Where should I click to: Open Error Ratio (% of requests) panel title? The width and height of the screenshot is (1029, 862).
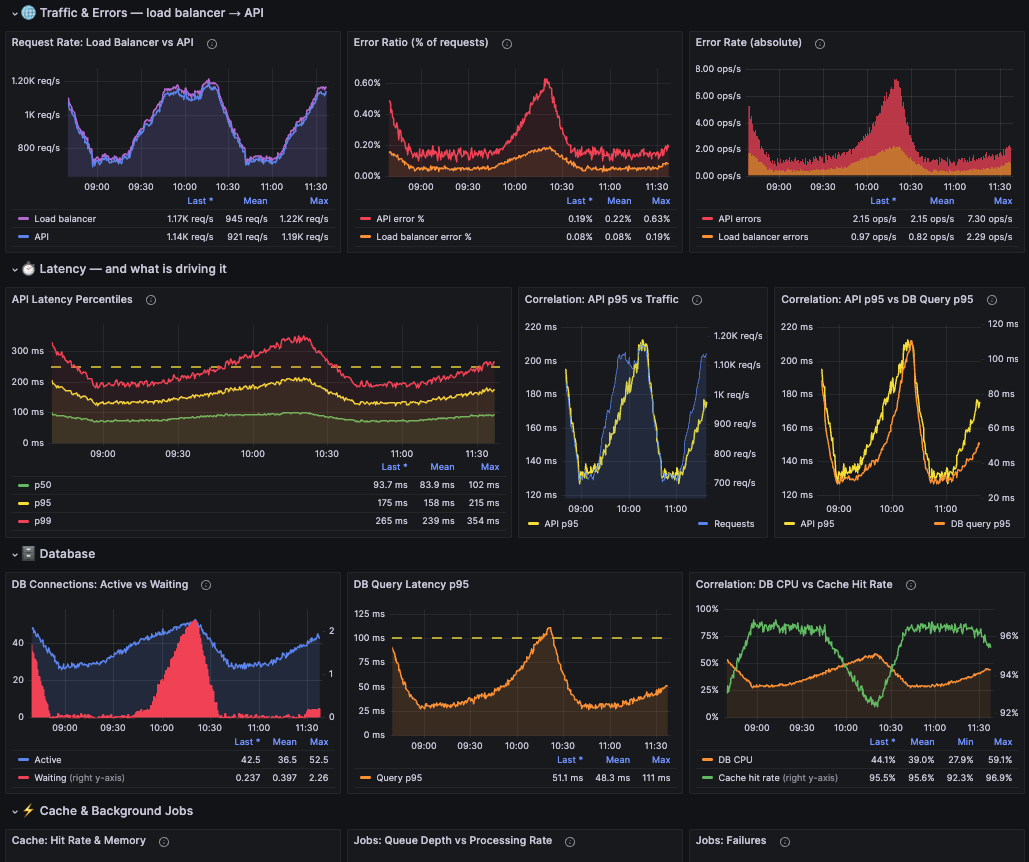(421, 43)
